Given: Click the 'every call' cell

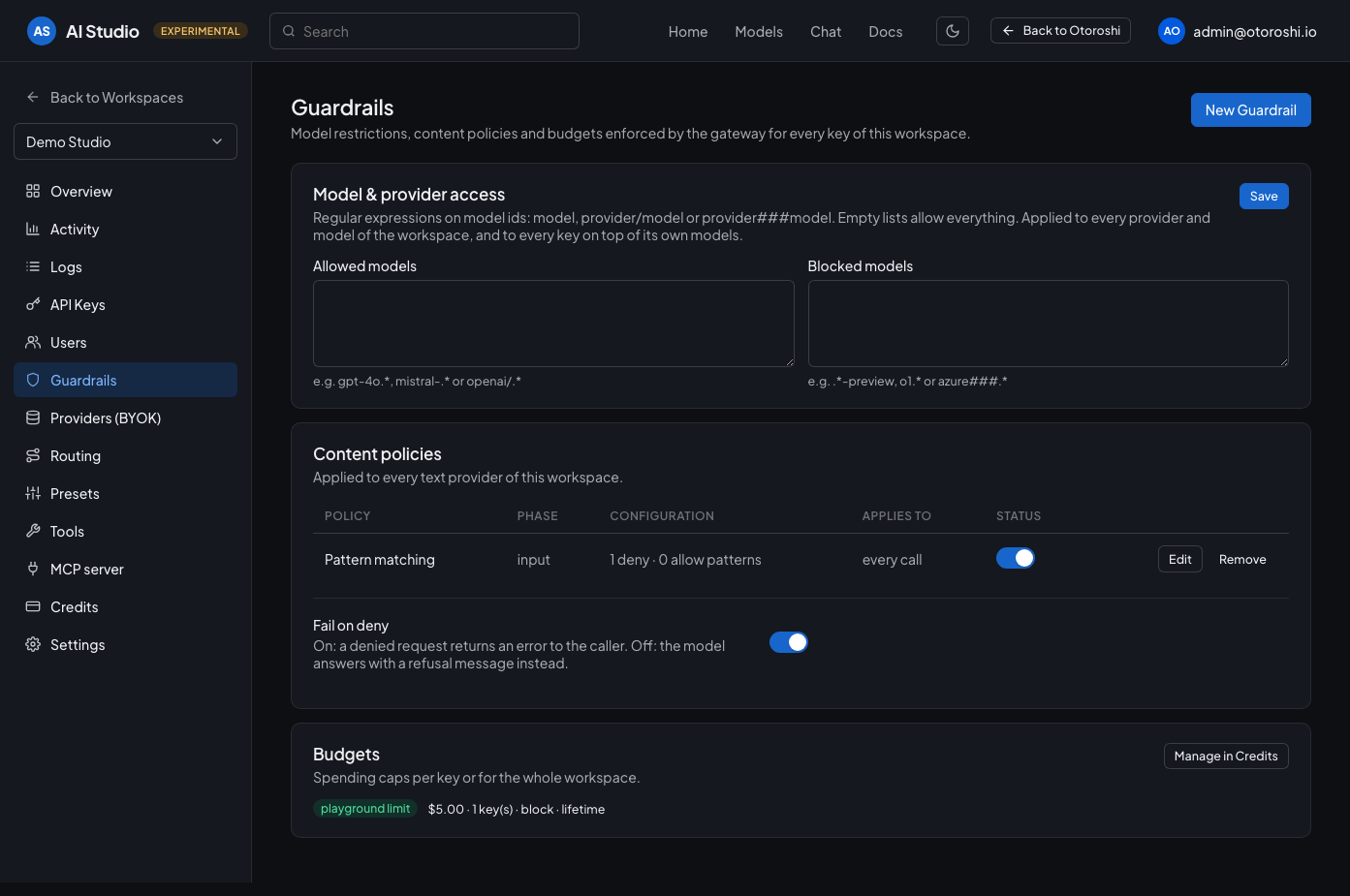Looking at the screenshot, I should tap(892, 559).
